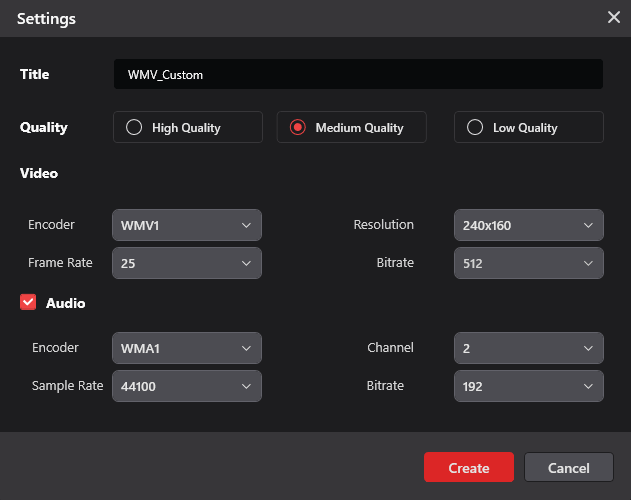This screenshot has height=500, width=631.
Task: Click the red Create button
Action: tap(468, 468)
